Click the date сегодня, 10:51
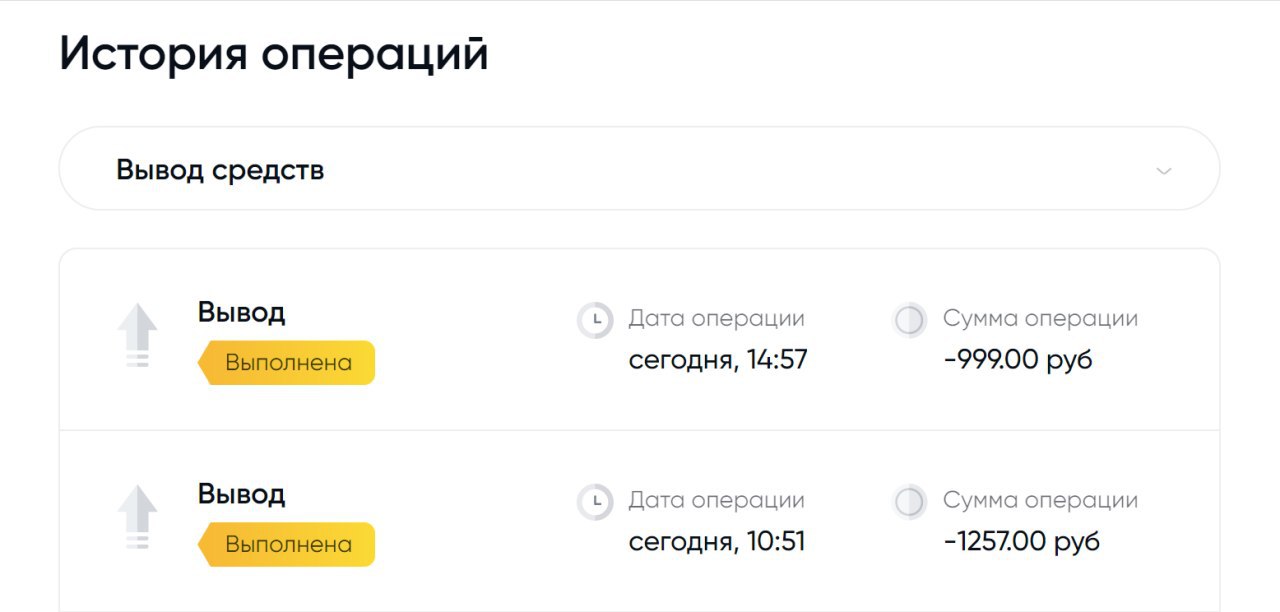Image resolution: width=1280 pixels, height=612 pixels. [x=717, y=542]
